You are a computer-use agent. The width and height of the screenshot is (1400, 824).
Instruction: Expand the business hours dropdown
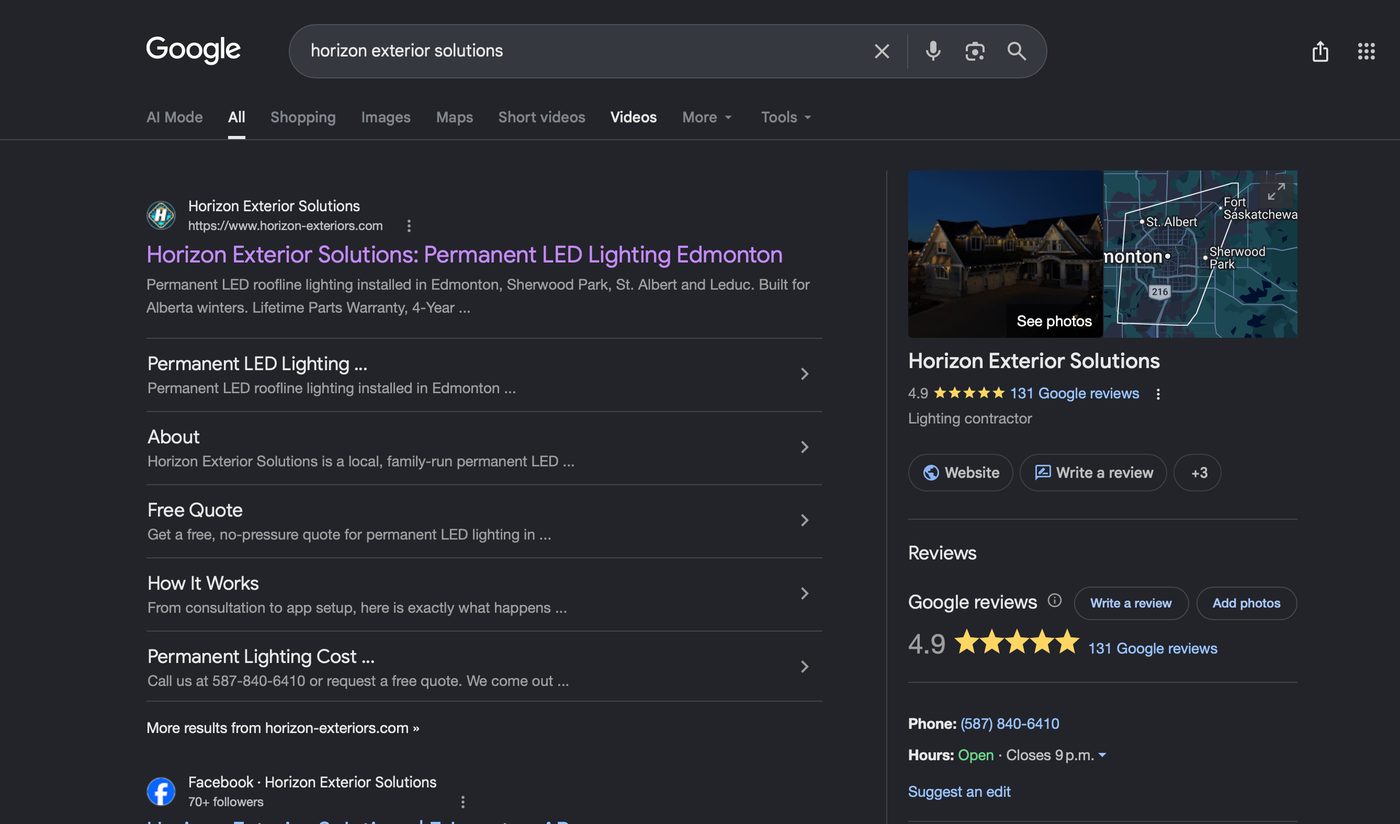pyautogui.click(x=1102, y=755)
